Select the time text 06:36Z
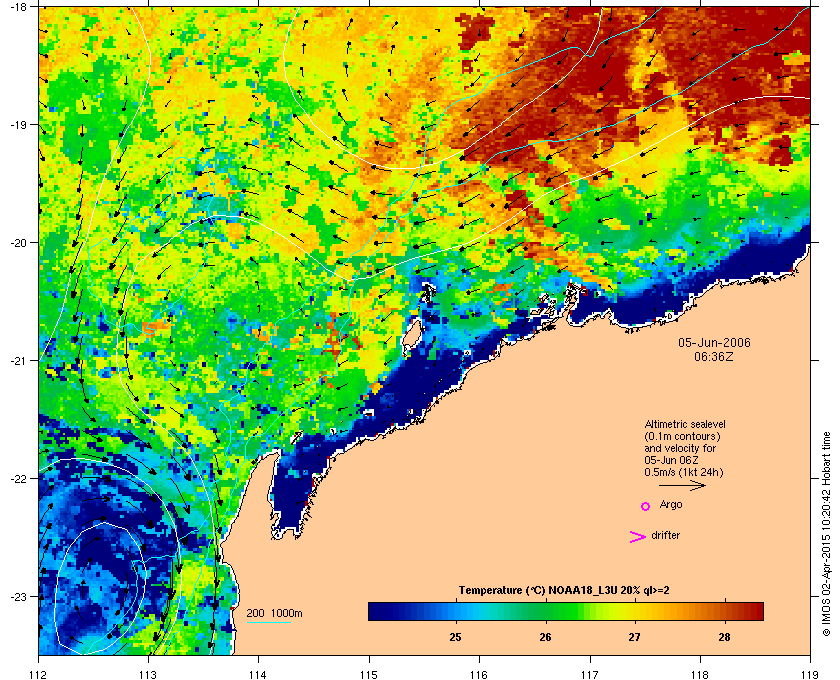This screenshot has height=680, width=840. 714,356
